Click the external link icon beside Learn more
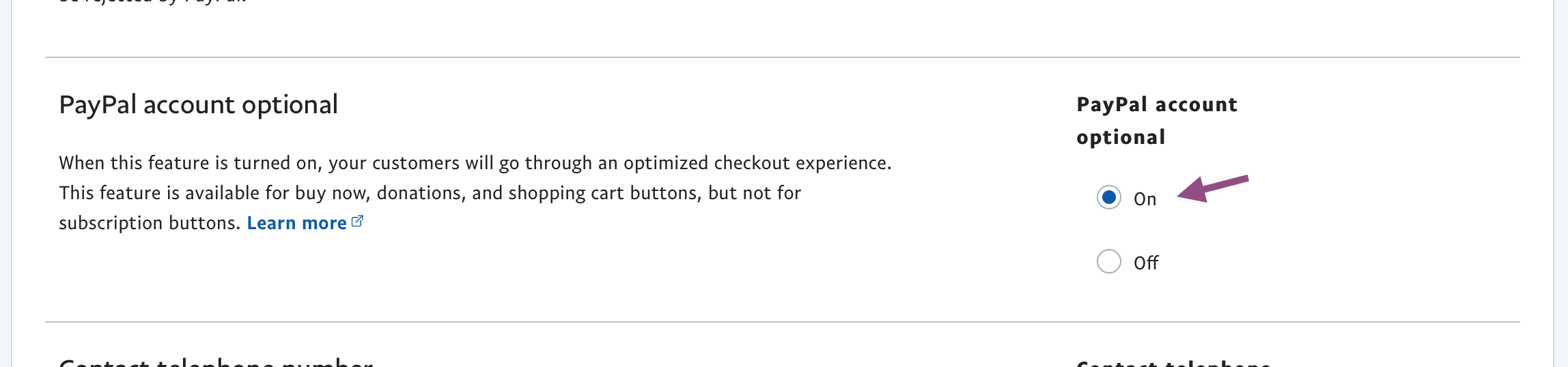Screen dimensions: 1568x367 click(357, 222)
